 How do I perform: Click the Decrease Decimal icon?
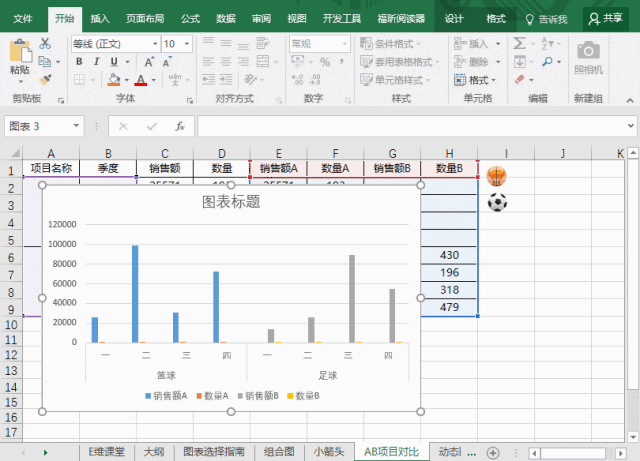(x=315, y=79)
